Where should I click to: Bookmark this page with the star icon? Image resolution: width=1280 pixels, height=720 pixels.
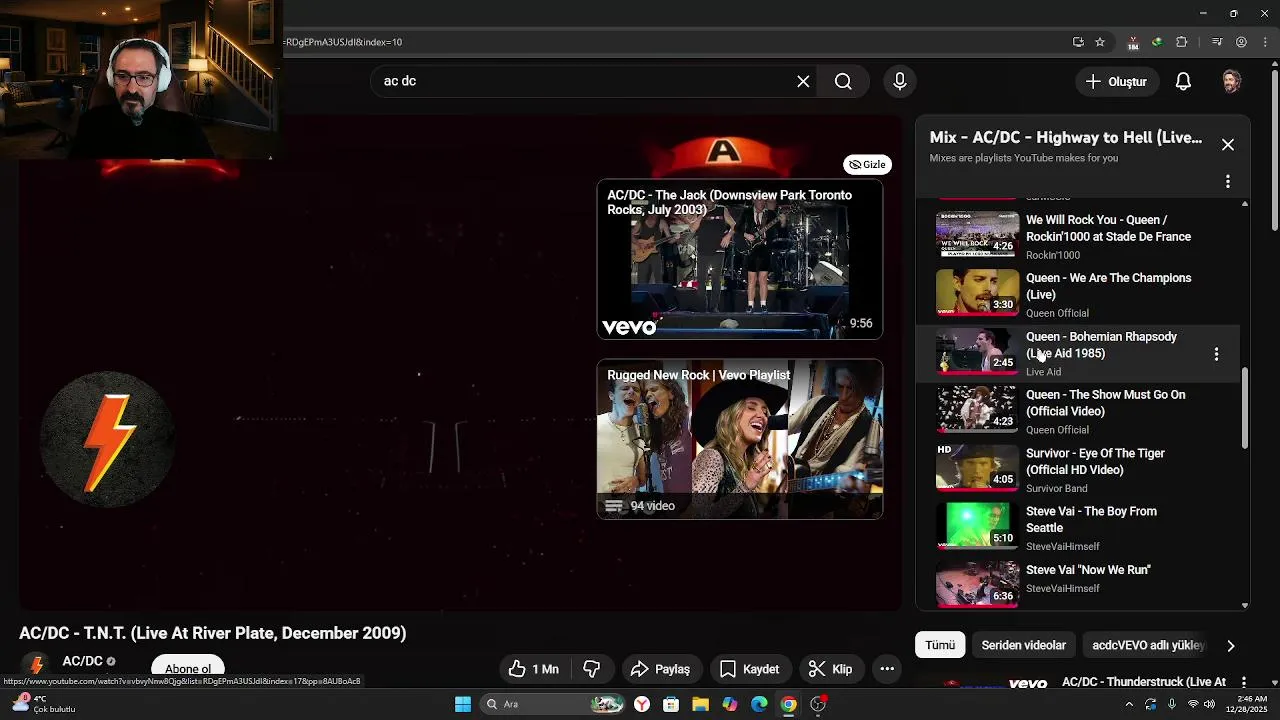(x=1100, y=42)
